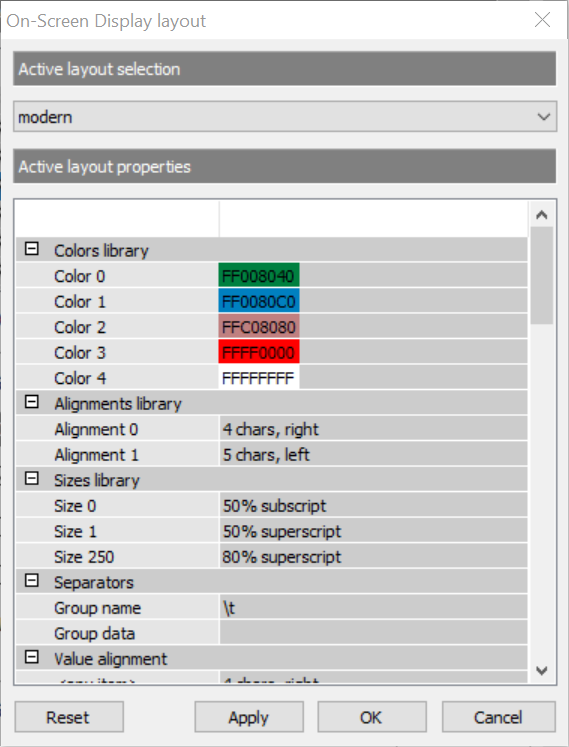Select the green Color 0 swatch FF008040

(x=259, y=276)
